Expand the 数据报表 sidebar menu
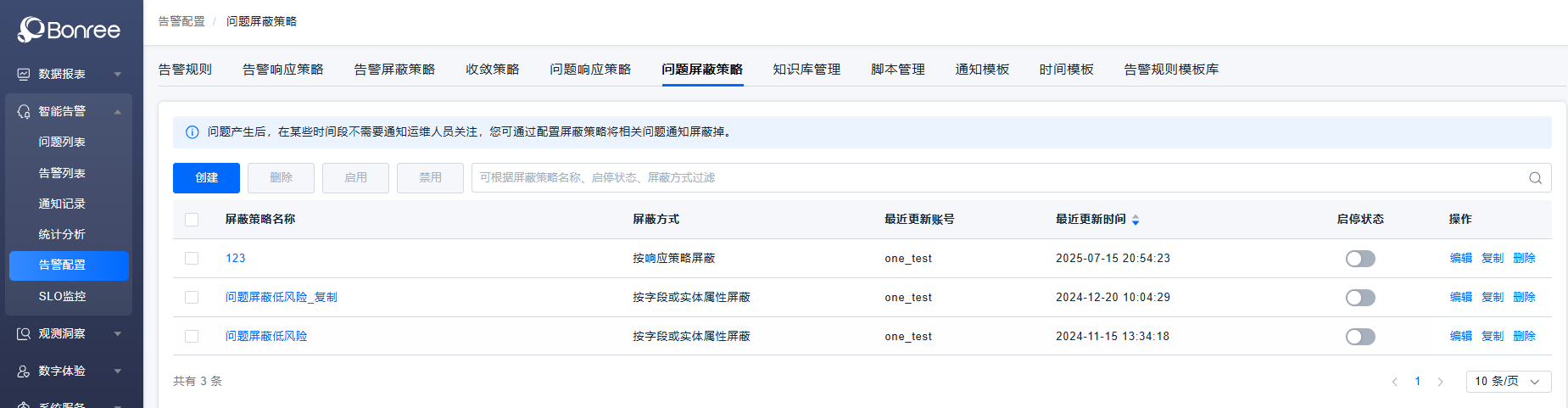This screenshot has width=1568, height=408. pos(118,75)
